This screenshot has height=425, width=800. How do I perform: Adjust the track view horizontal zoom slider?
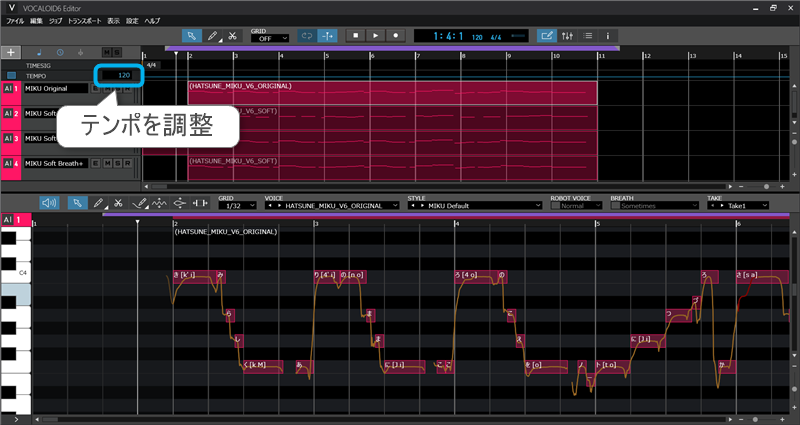click(x=766, y=187)
